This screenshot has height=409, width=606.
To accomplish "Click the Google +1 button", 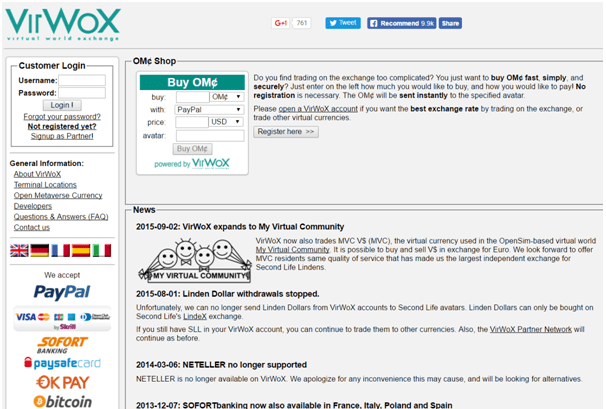I will 280,23.
